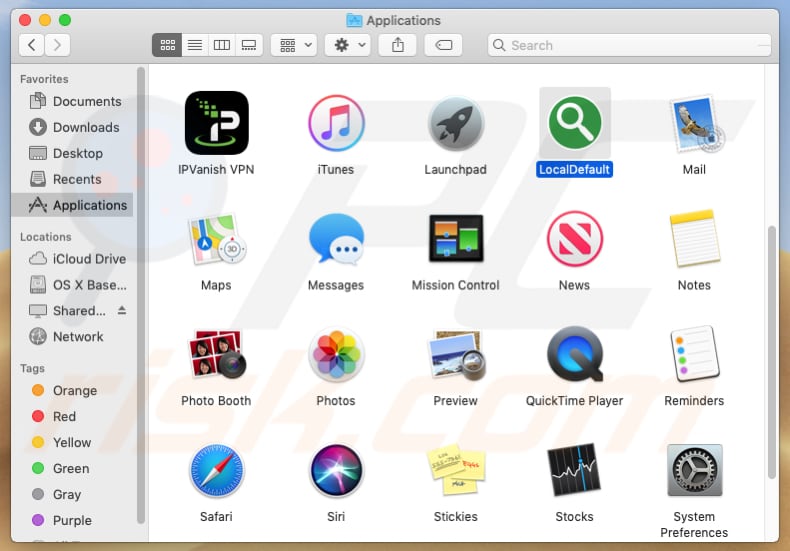Click the file list vertical scrollbar
The height and width of the screenshot is (551, 790).
[x=771, y=353]
